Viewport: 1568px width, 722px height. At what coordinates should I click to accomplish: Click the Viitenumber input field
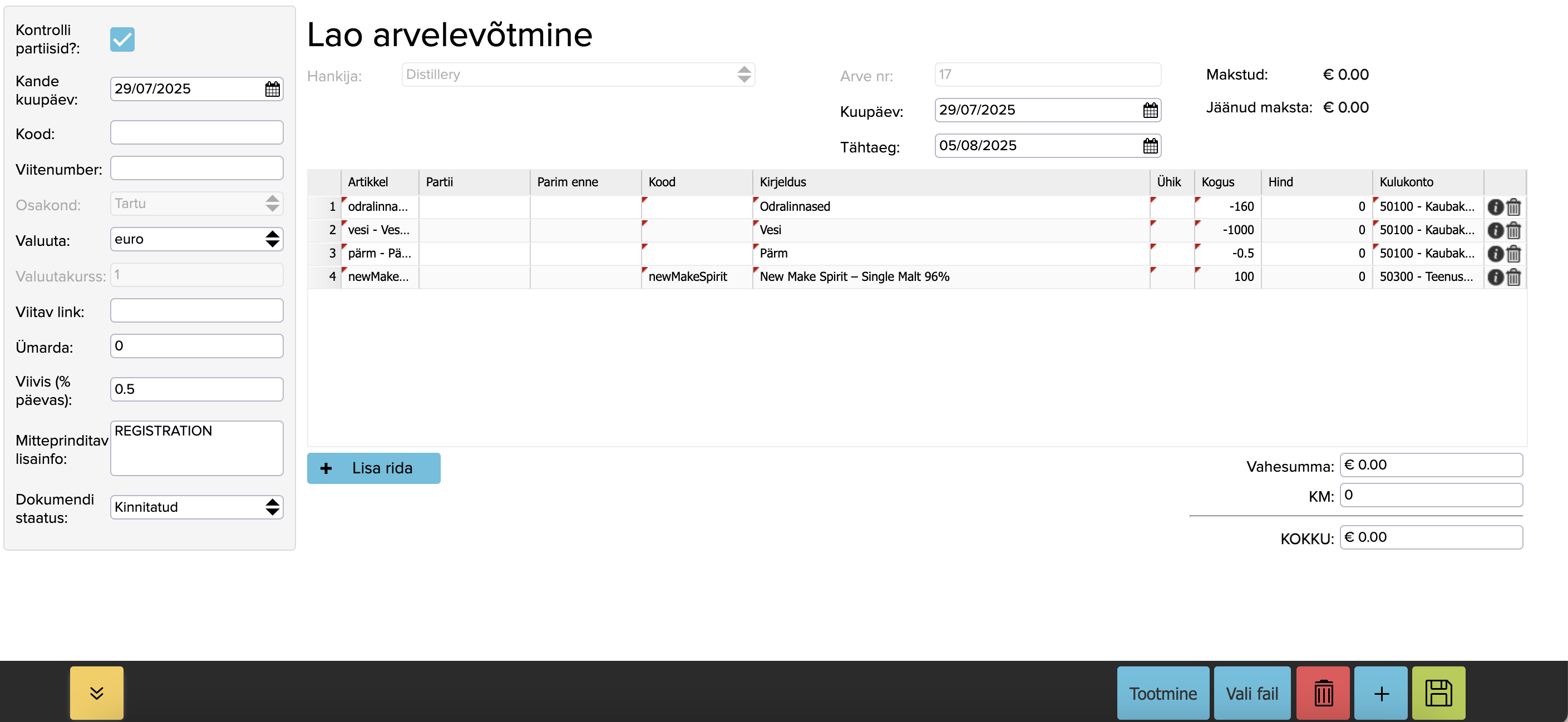[x=196, y=169]
